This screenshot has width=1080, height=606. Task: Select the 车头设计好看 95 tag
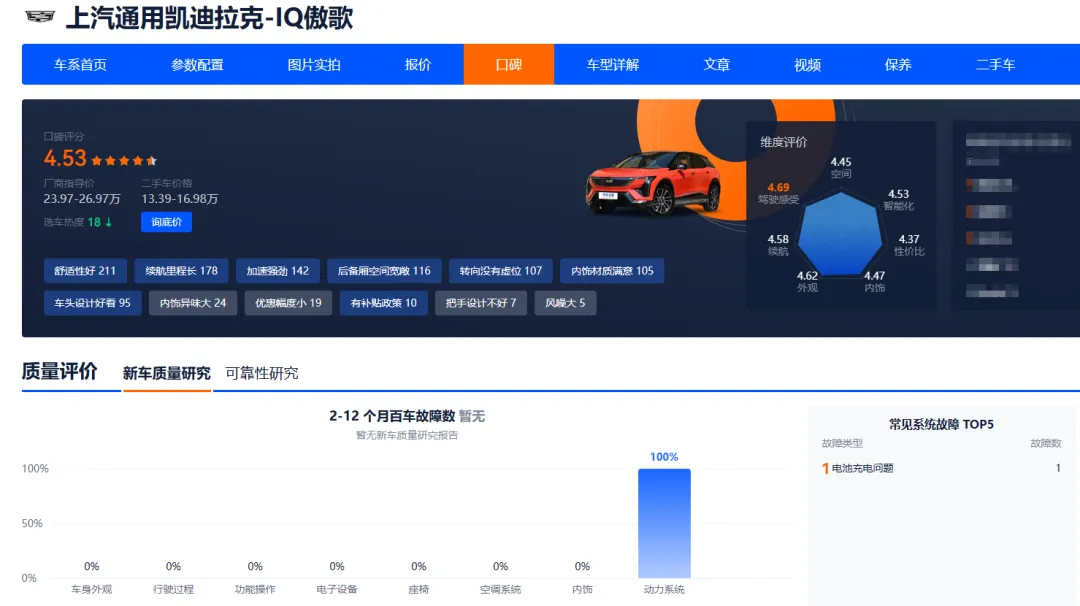pos(92,303)
